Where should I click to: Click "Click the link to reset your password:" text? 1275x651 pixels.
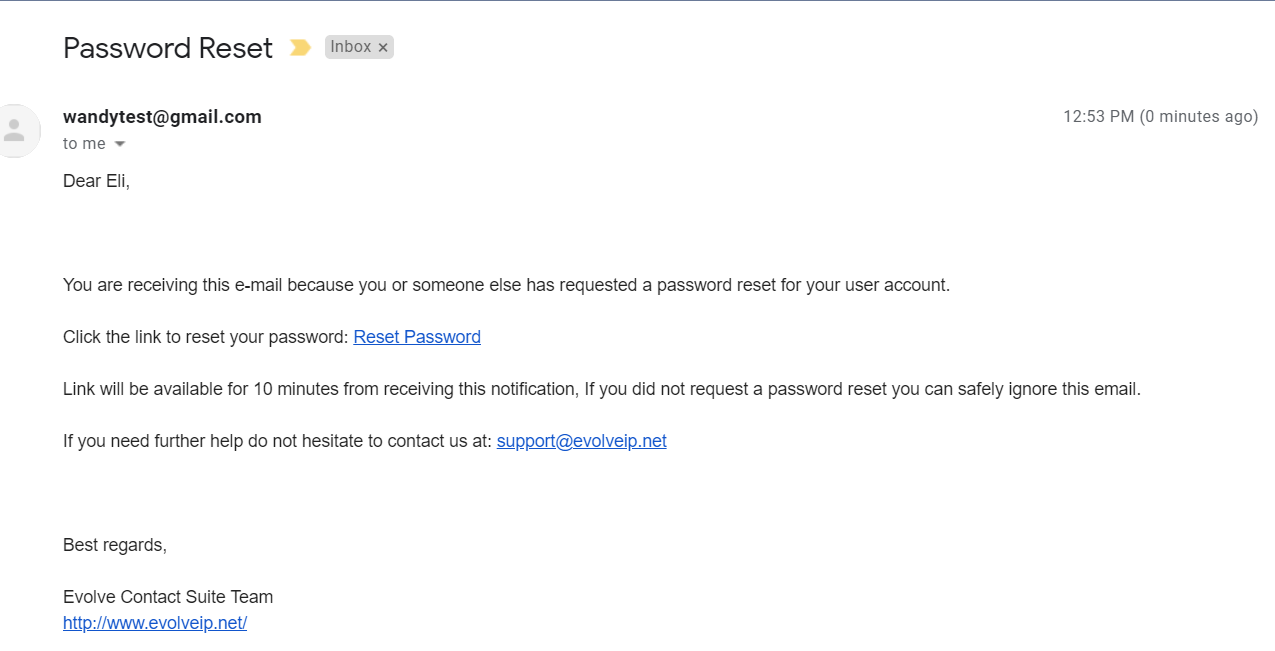tap(206, 337)
